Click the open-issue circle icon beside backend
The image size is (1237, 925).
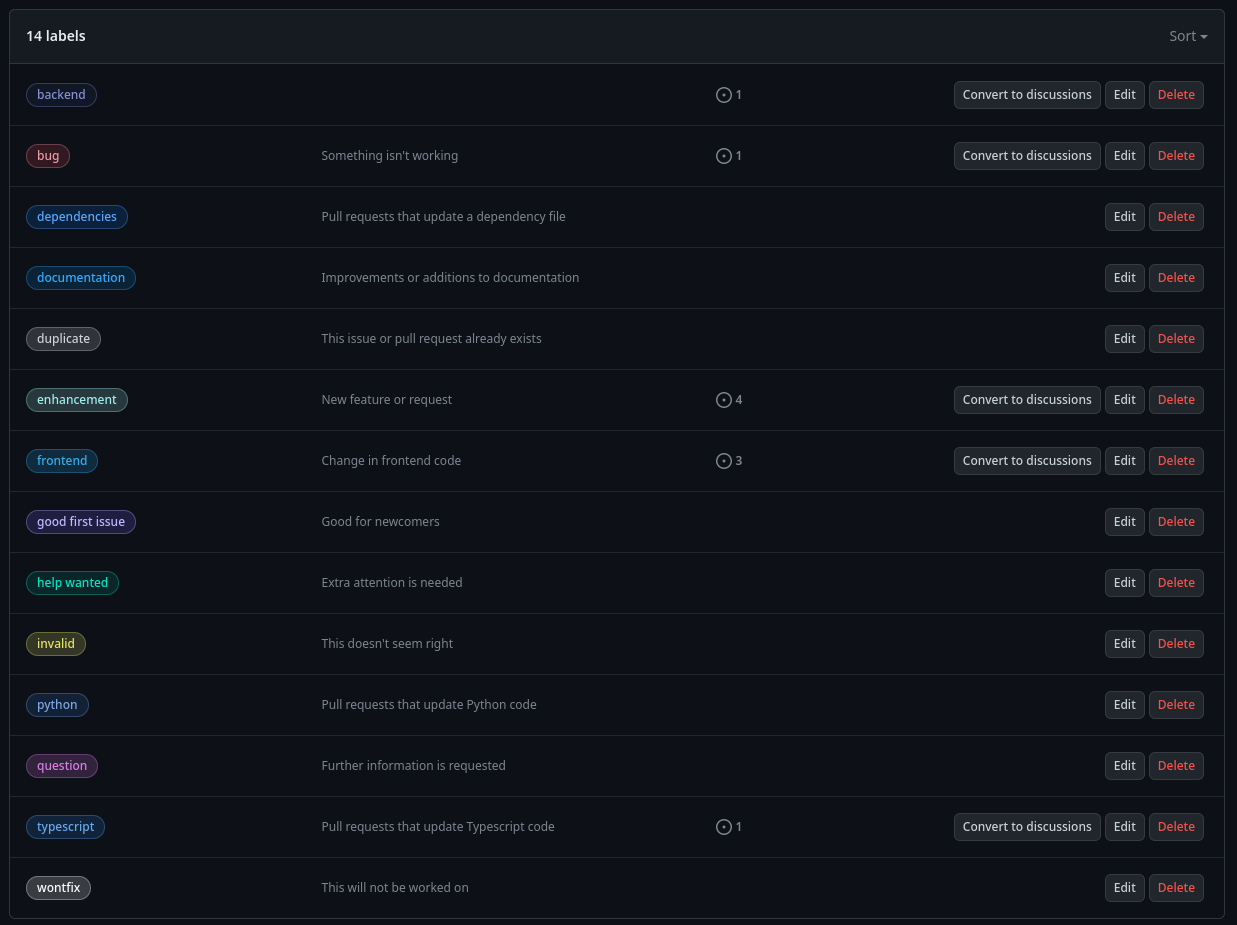[725, 94]
